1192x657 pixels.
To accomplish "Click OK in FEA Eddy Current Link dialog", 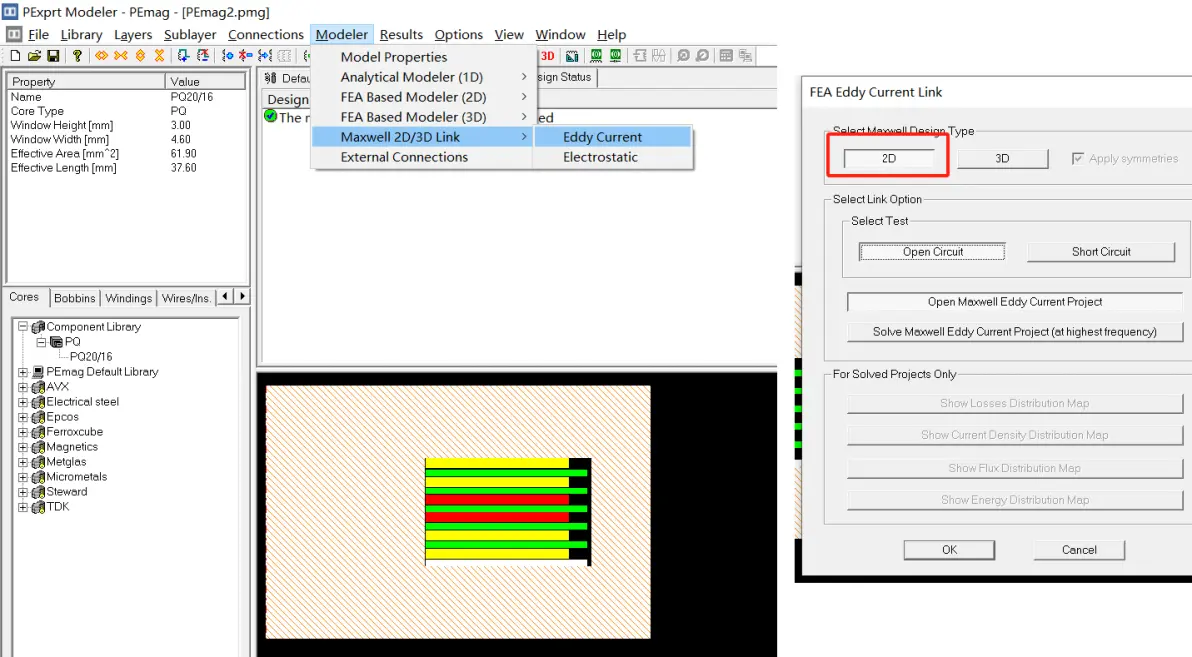I will coord(949,550).
